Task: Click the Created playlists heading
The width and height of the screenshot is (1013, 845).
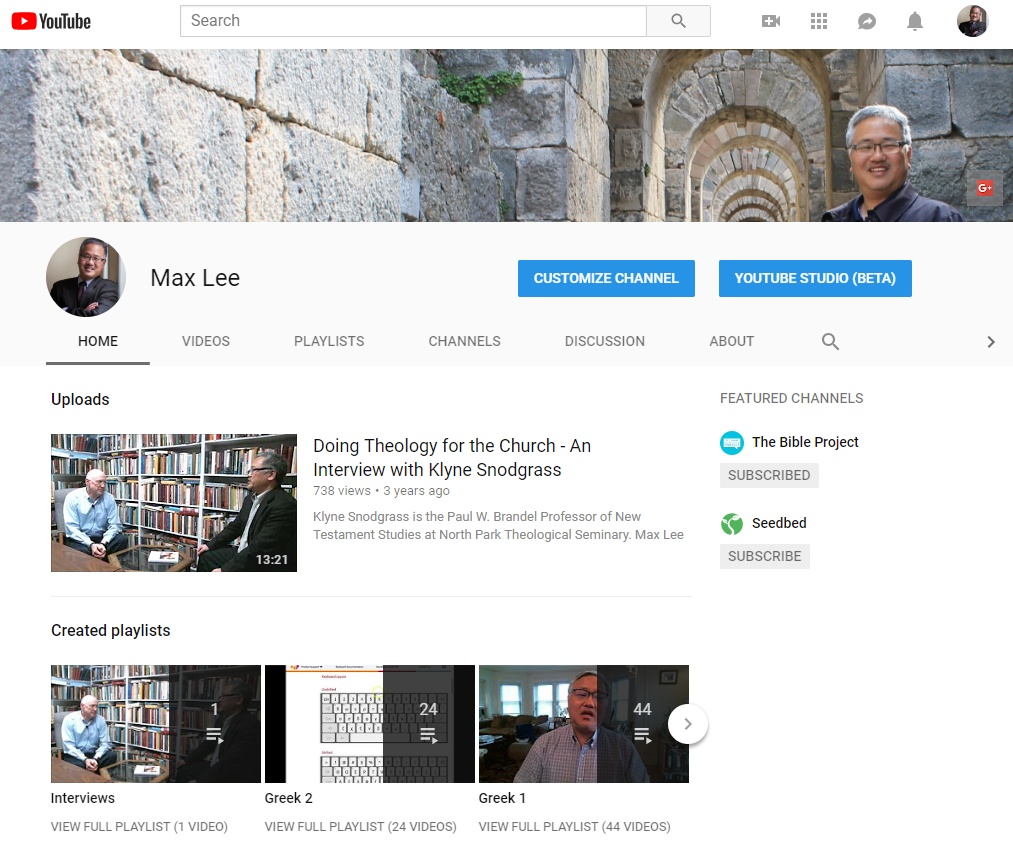Action: coord(110,630)
